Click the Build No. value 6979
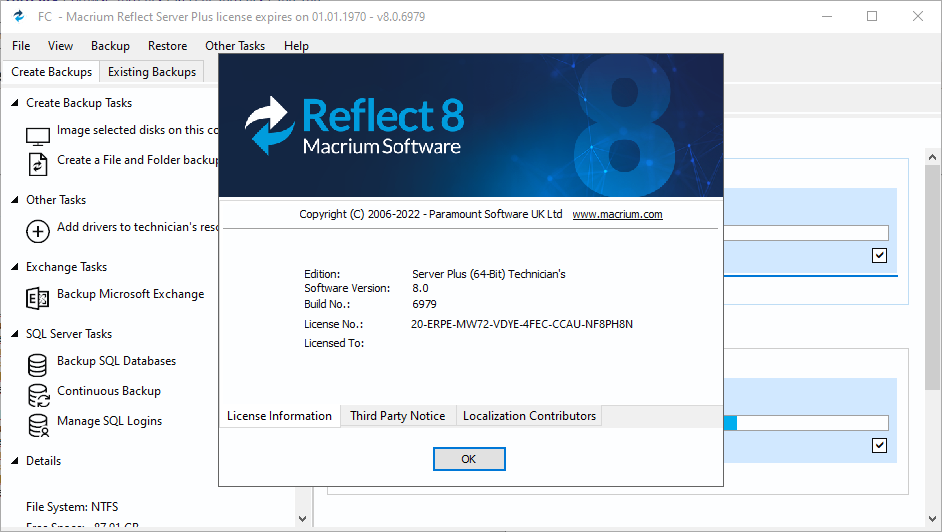Screen dimensions: 942x532 tap(424, 304)
